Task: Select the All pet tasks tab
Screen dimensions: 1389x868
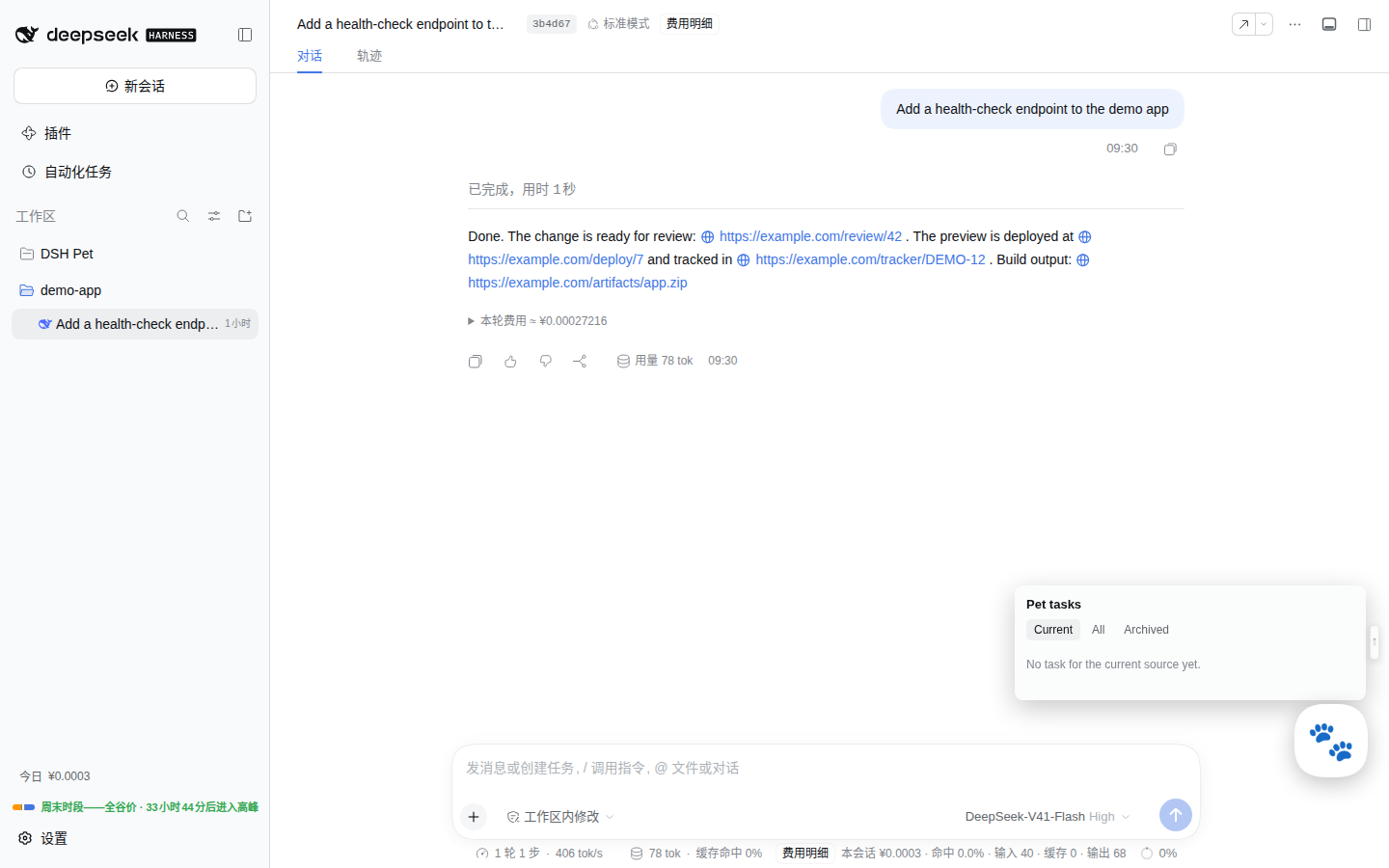Action: (x=1098, y=630)
